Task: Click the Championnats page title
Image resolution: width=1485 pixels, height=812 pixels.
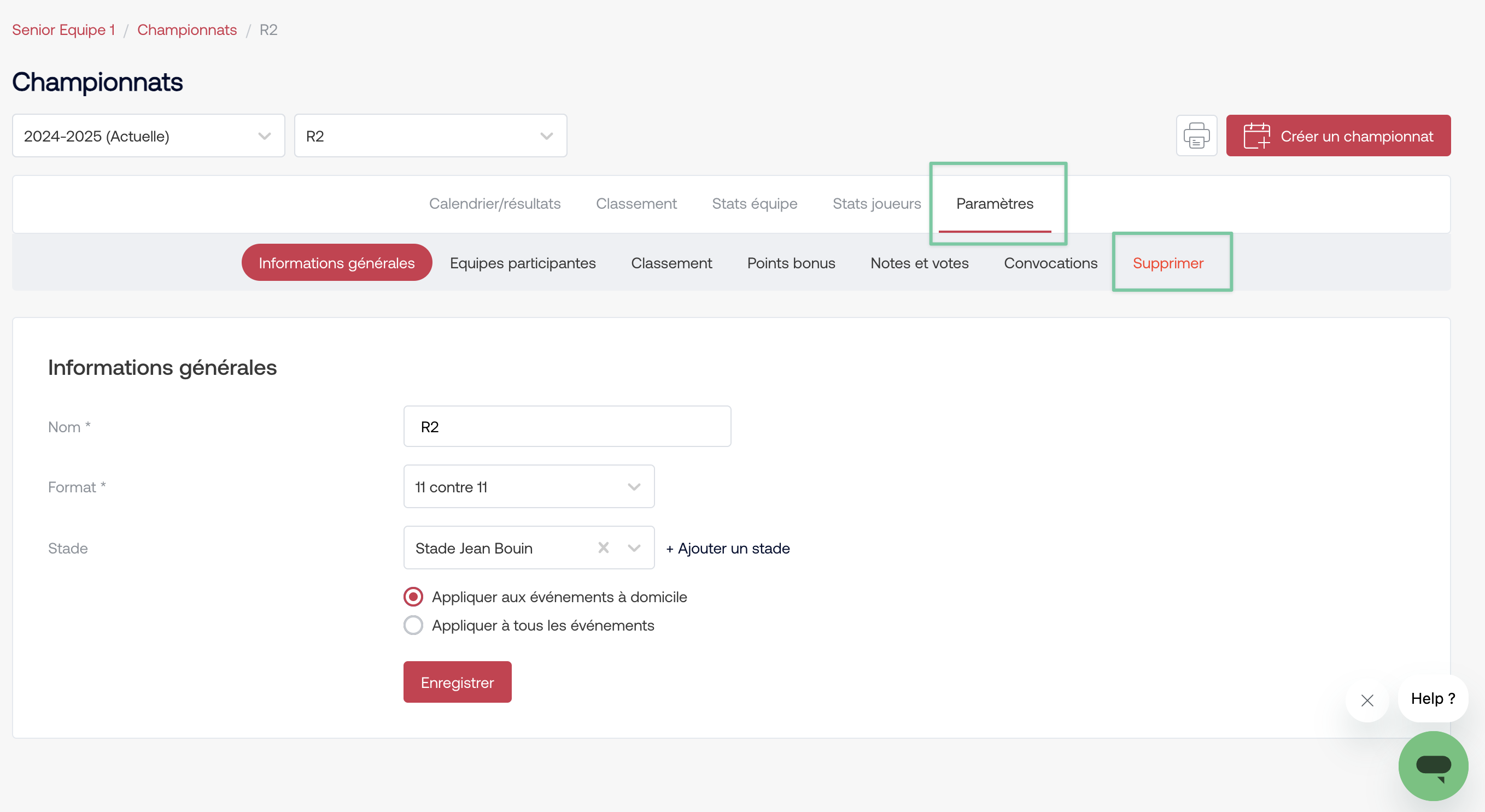Action: 97,81
